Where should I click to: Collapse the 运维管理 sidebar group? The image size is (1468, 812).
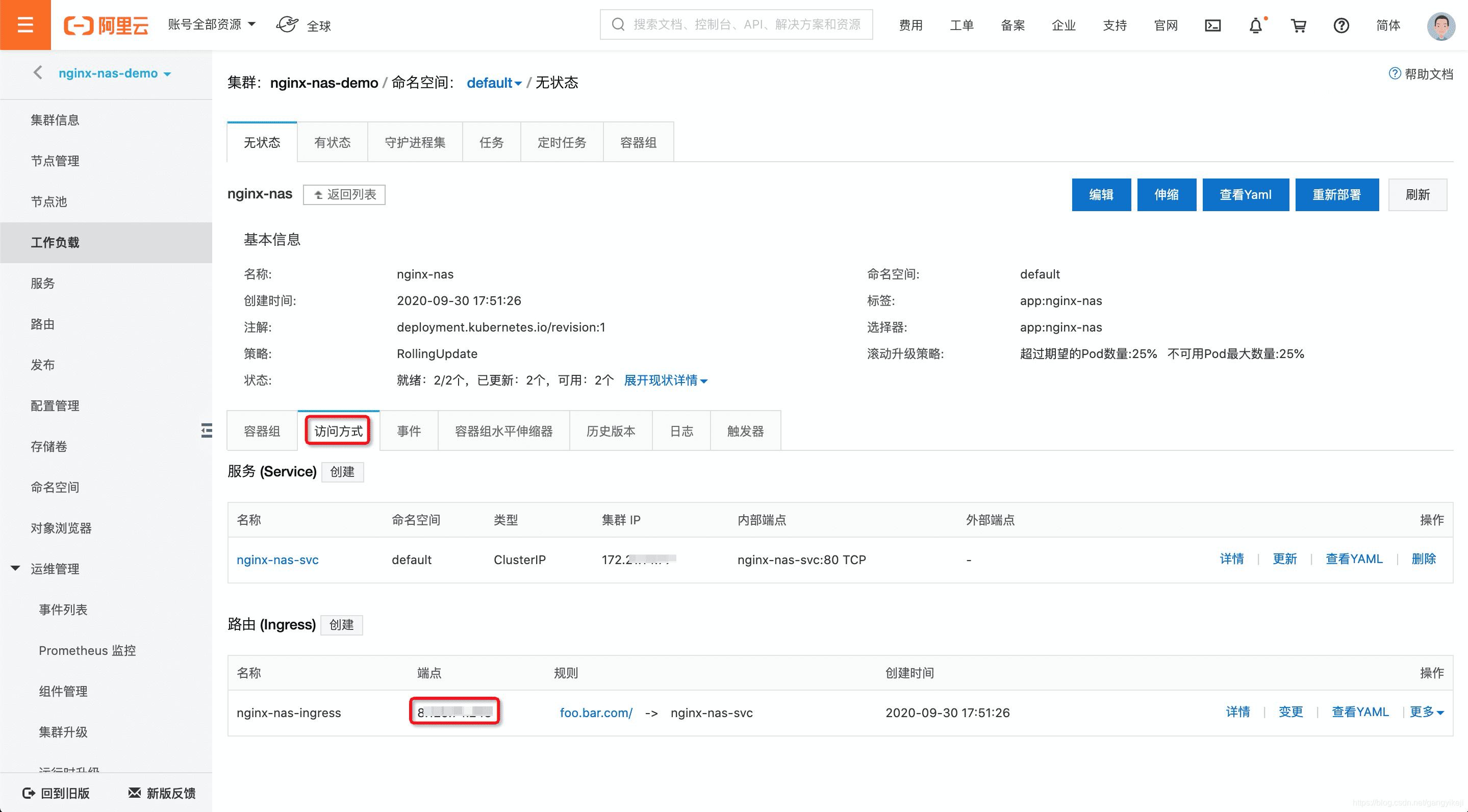point(15,568)
